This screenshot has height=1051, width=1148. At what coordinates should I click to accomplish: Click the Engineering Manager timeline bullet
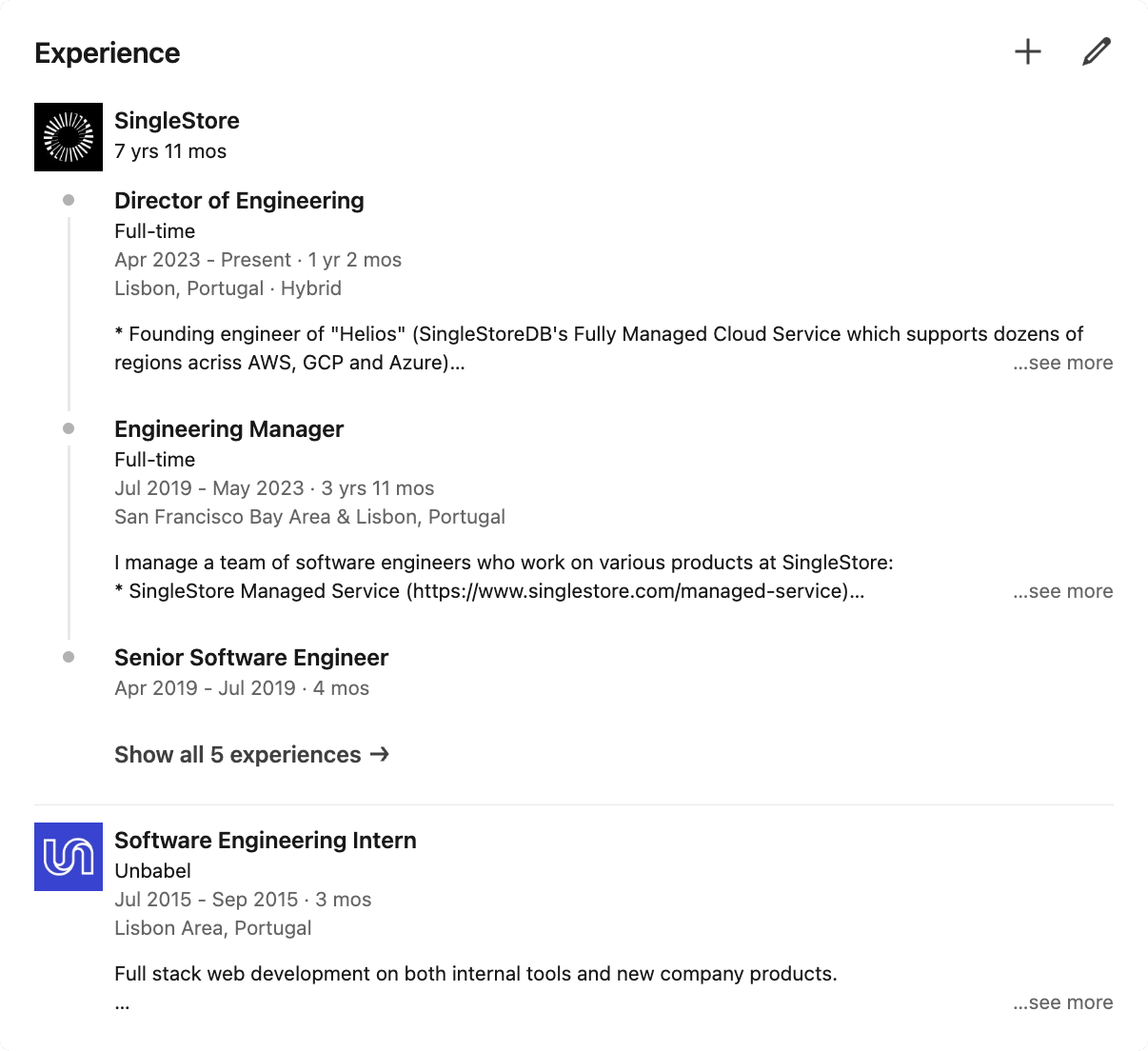(69, 428)
